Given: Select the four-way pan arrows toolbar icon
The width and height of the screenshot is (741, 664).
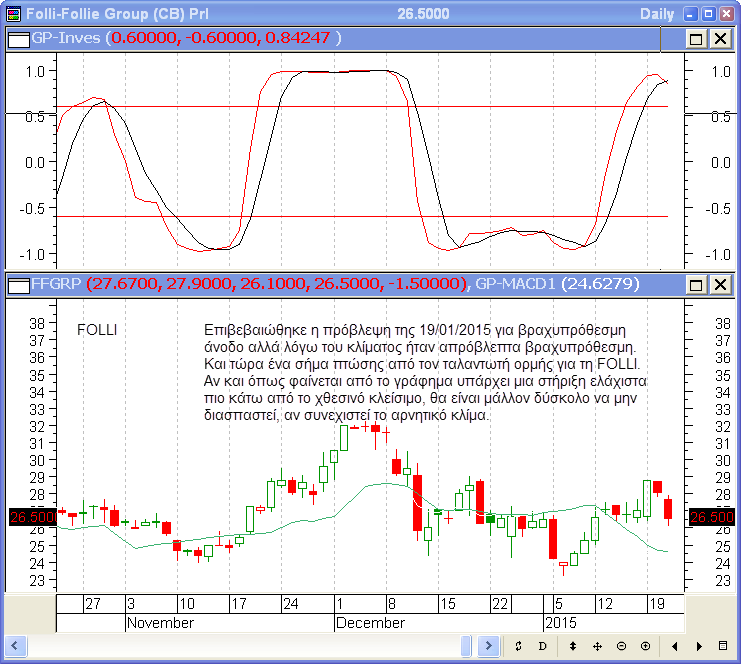Looking at the screenshot, I should tap(597, 646).
